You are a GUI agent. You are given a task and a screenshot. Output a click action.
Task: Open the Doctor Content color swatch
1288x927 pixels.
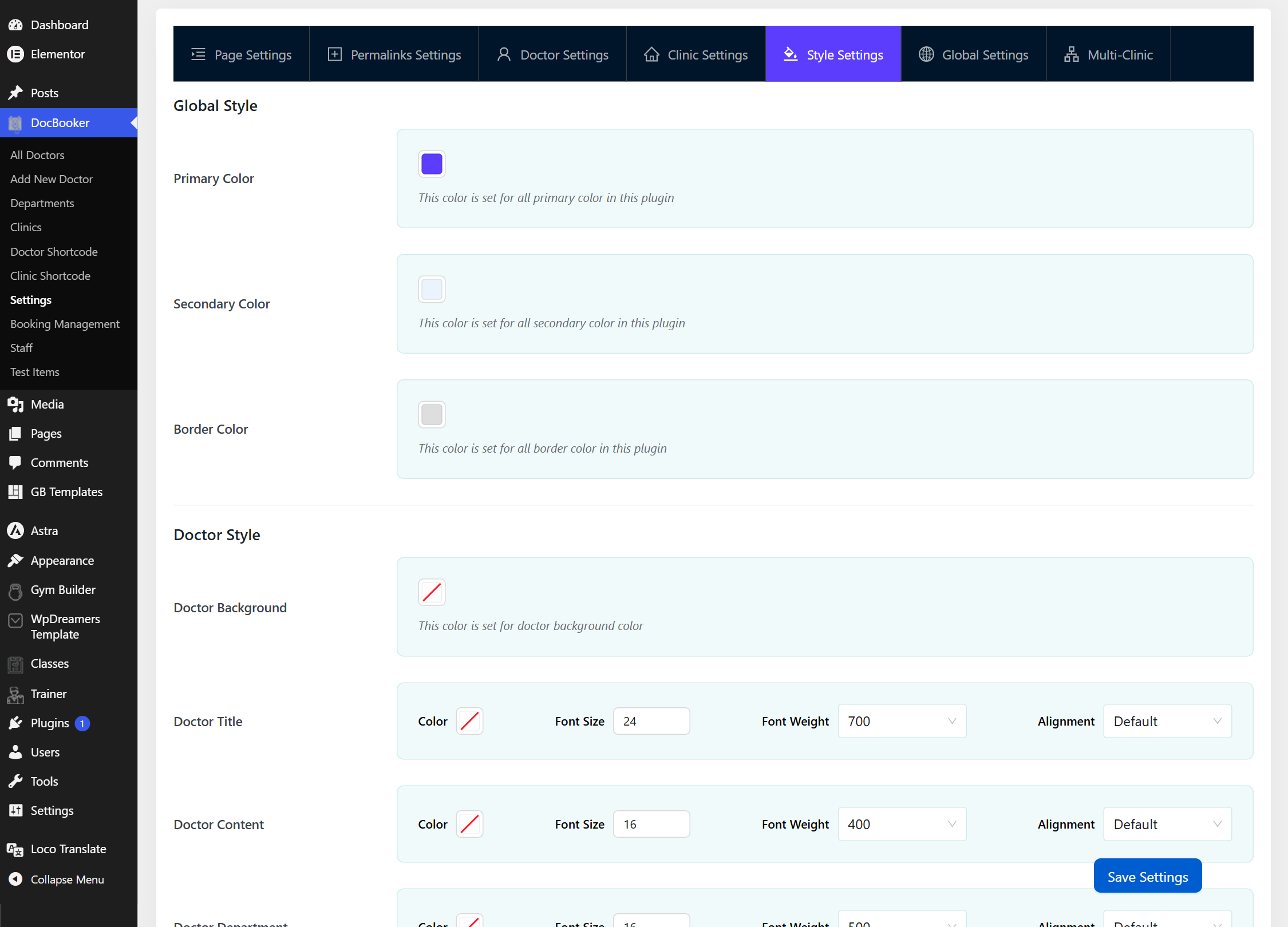pyautogui.click(x=469, y=824)
